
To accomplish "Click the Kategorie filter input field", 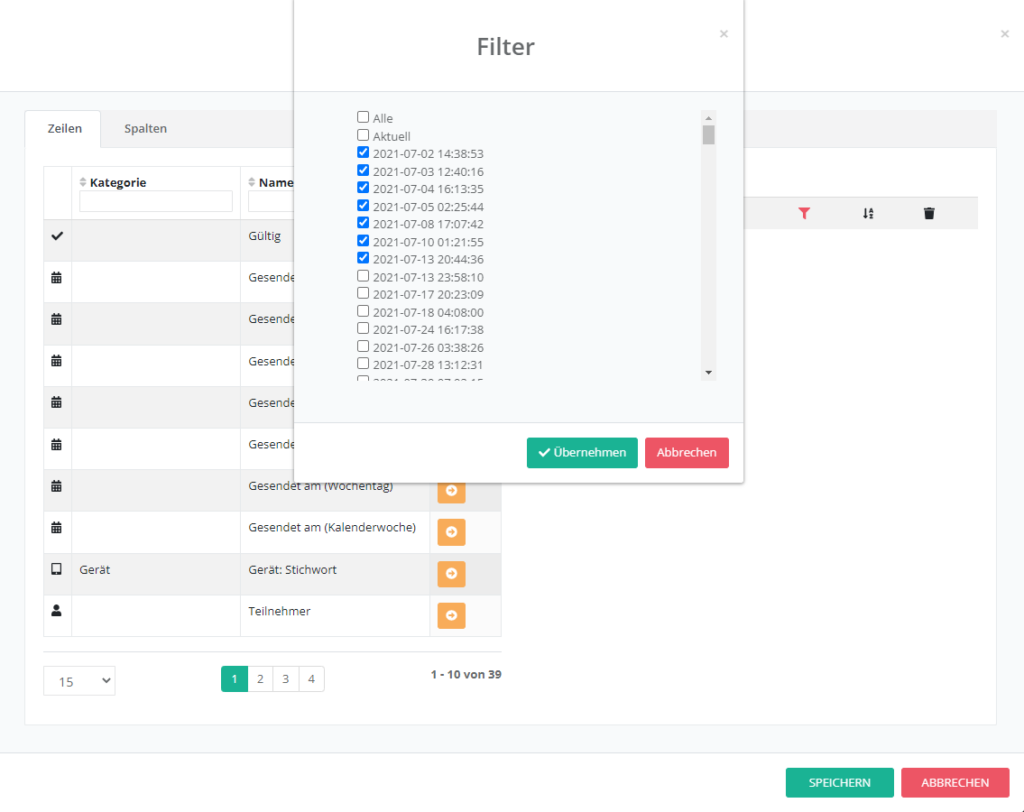I will click(156, 201).
